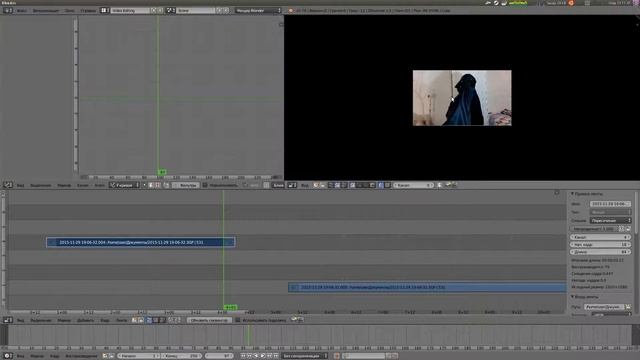Click the video preview image
This screenshot has width=640, height=360.
[x=462, y=98]
